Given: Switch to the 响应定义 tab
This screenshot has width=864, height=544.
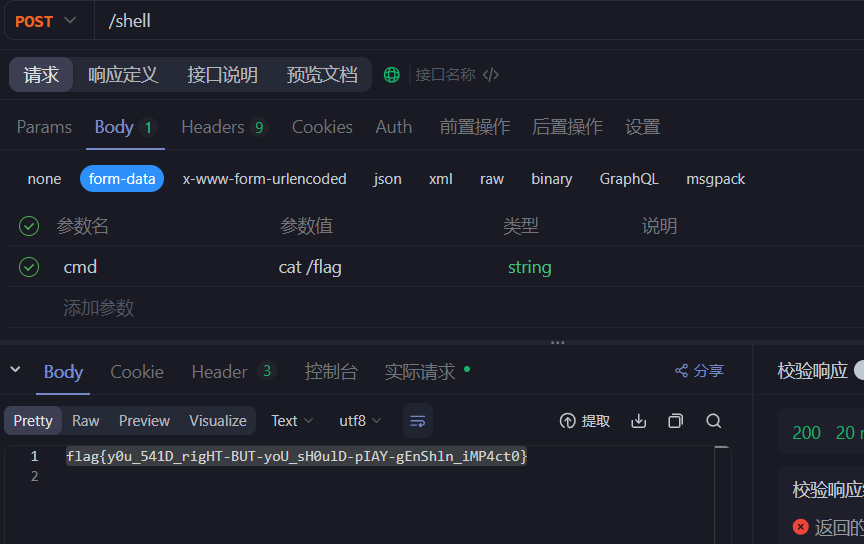Looking at the screenshot, I should pyautogui.click(x=123, y=74).
